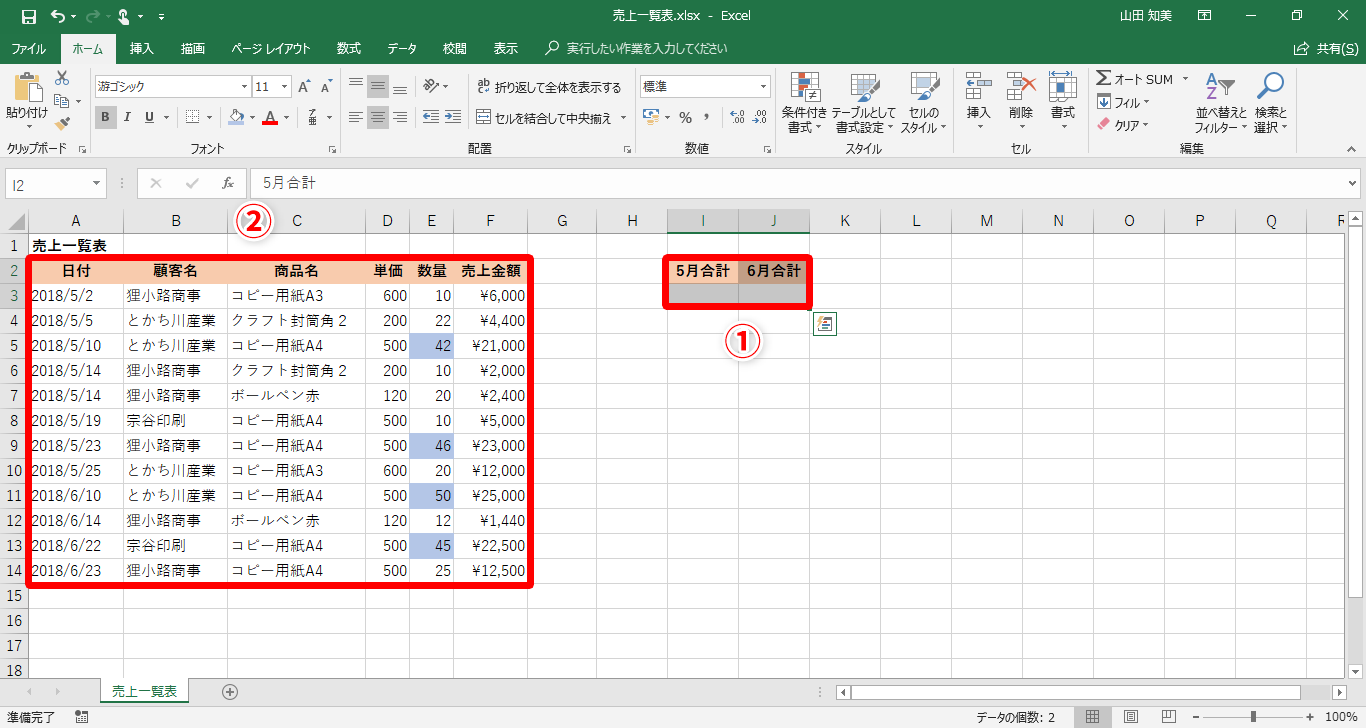The width and height of the screenshot is (1366, 728).
Task: Open the font name dropdown (游ゴシック)
Action: 244,87
